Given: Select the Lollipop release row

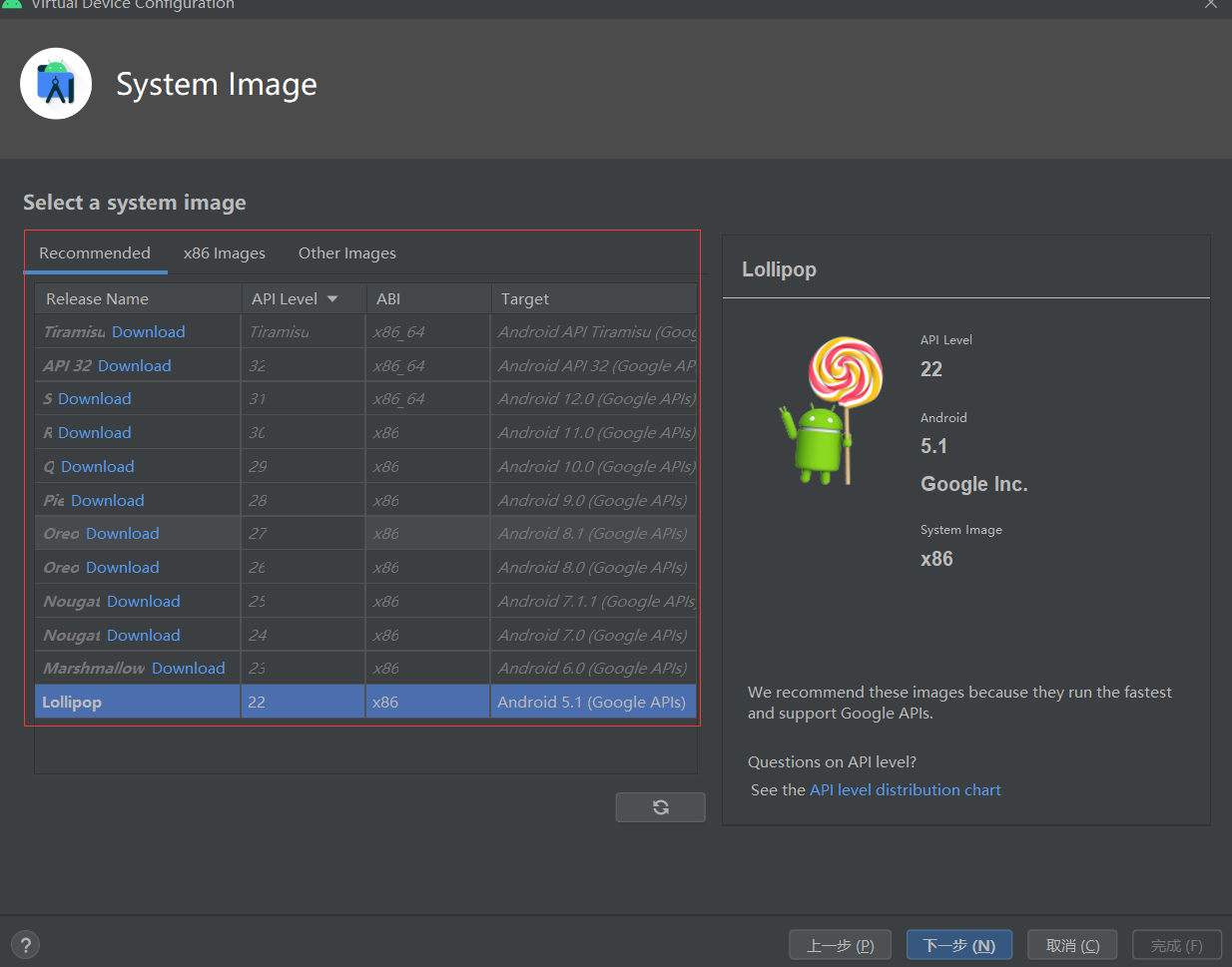Looking at the screenshot, I should coord(365,702).
